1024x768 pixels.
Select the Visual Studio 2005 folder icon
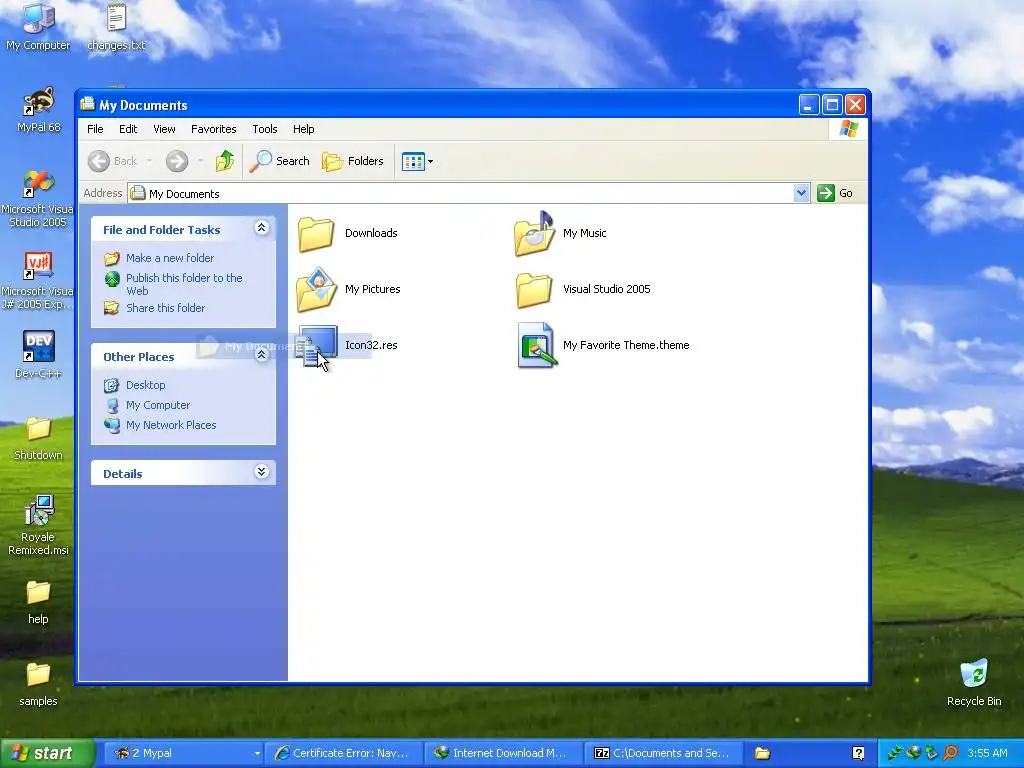(x=534, y=289)
